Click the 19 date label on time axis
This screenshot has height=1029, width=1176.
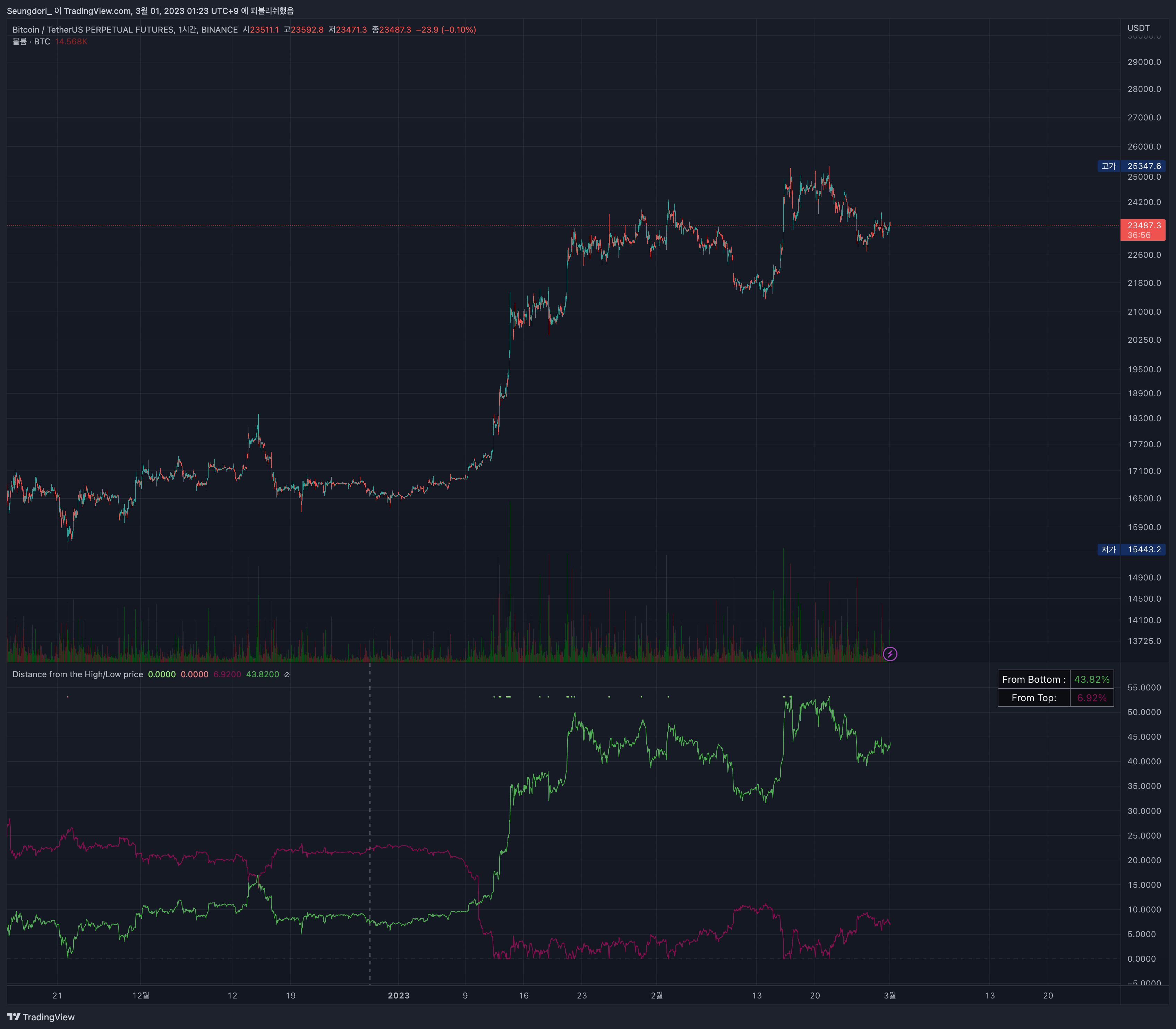click(291, 996)
